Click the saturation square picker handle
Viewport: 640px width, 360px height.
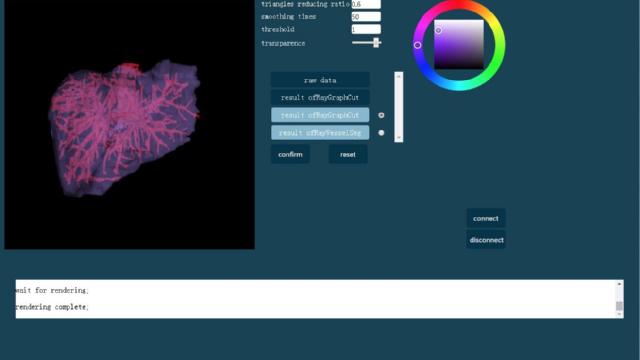pyautogui.click(x=438, y=30)
